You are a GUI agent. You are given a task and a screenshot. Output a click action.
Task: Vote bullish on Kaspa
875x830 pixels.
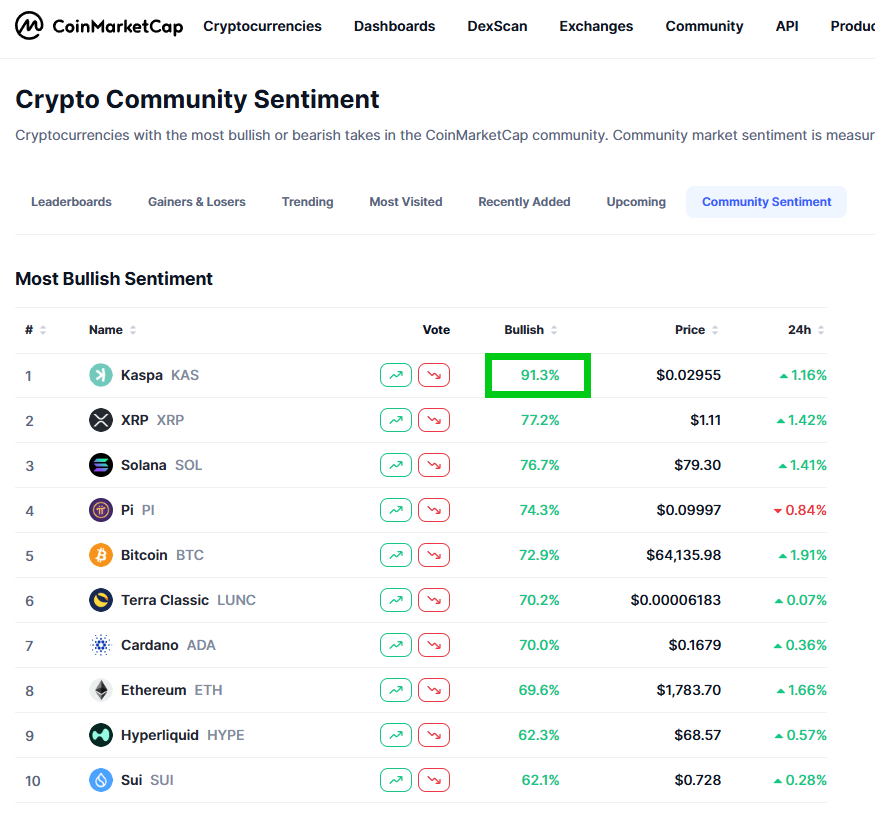pos(396,375)
